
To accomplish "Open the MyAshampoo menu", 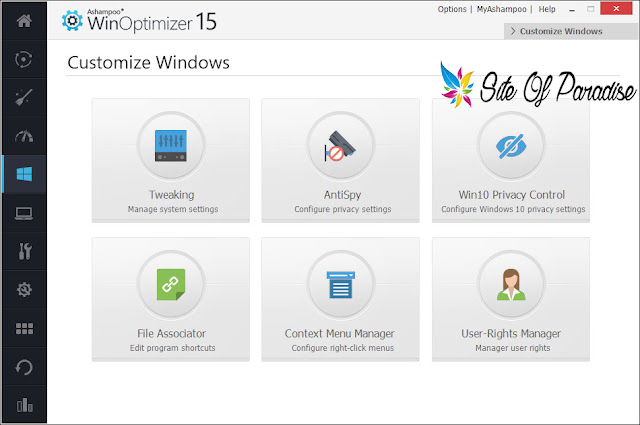I will tap(502, 9).
